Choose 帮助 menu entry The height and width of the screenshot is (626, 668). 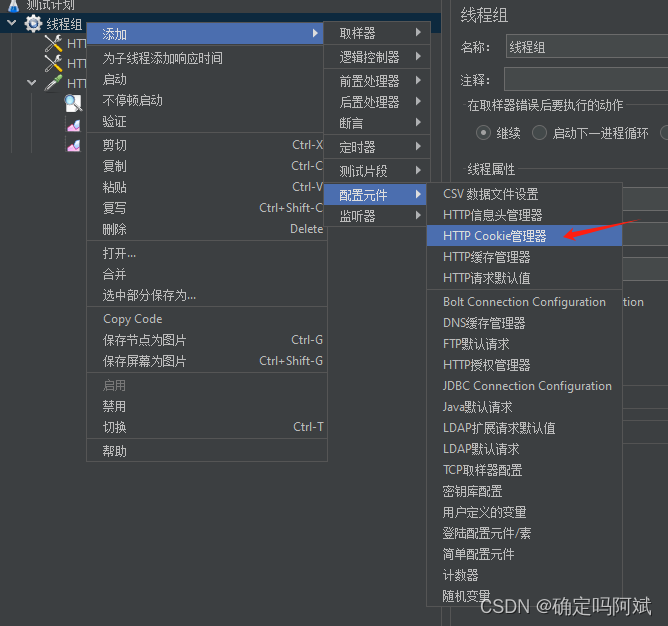[x=206, y=451]
